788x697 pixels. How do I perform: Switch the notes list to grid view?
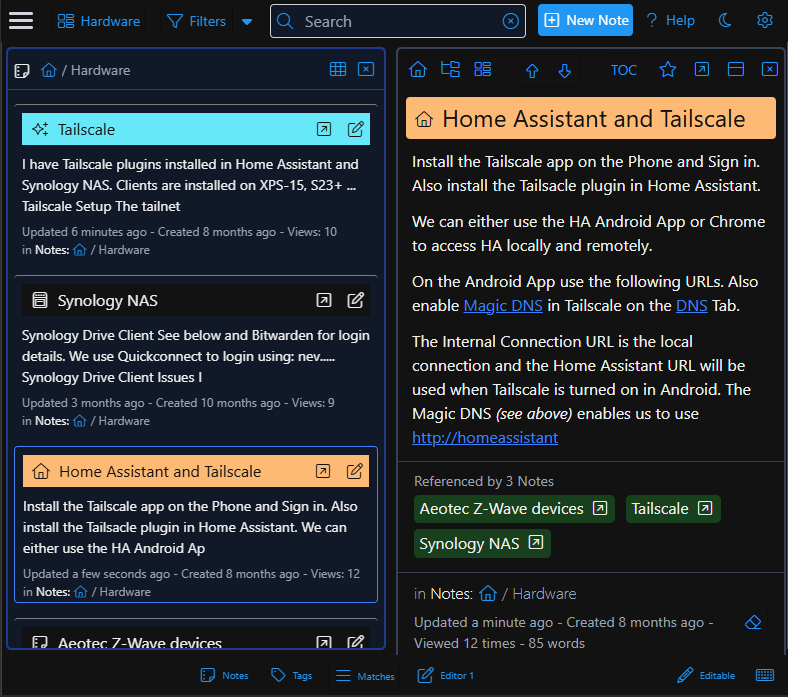pos(338,69)
